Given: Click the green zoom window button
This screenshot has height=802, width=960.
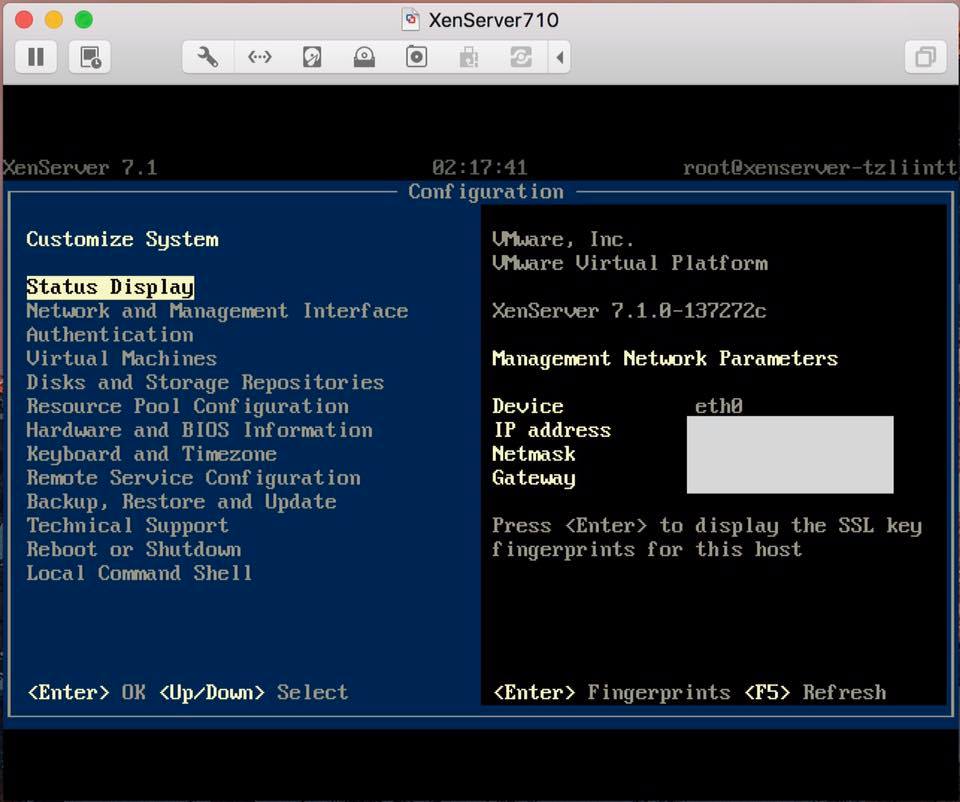Looking at the screenshot, I should [84, 20].
